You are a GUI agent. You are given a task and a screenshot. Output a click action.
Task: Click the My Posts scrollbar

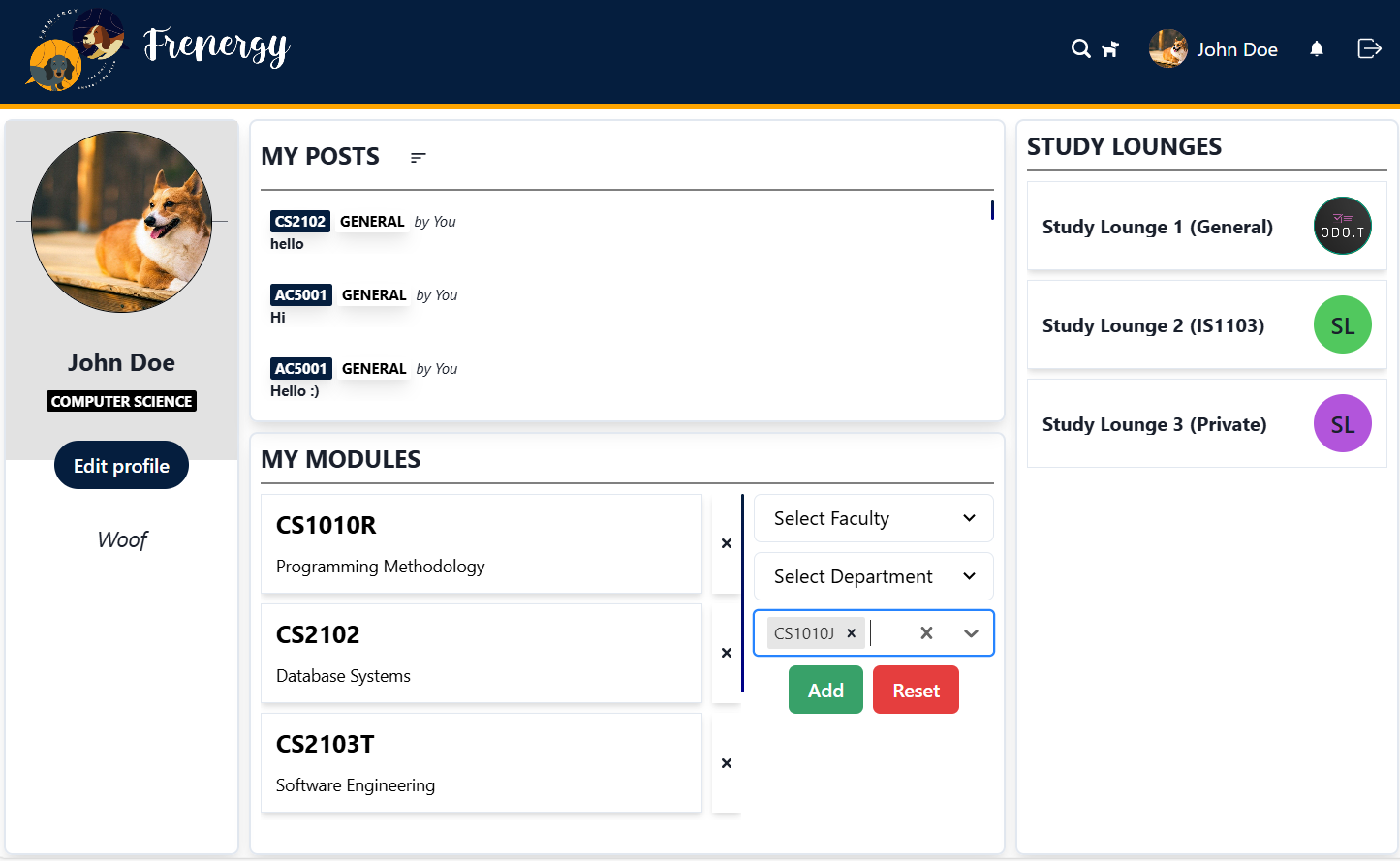coord(992,210)
